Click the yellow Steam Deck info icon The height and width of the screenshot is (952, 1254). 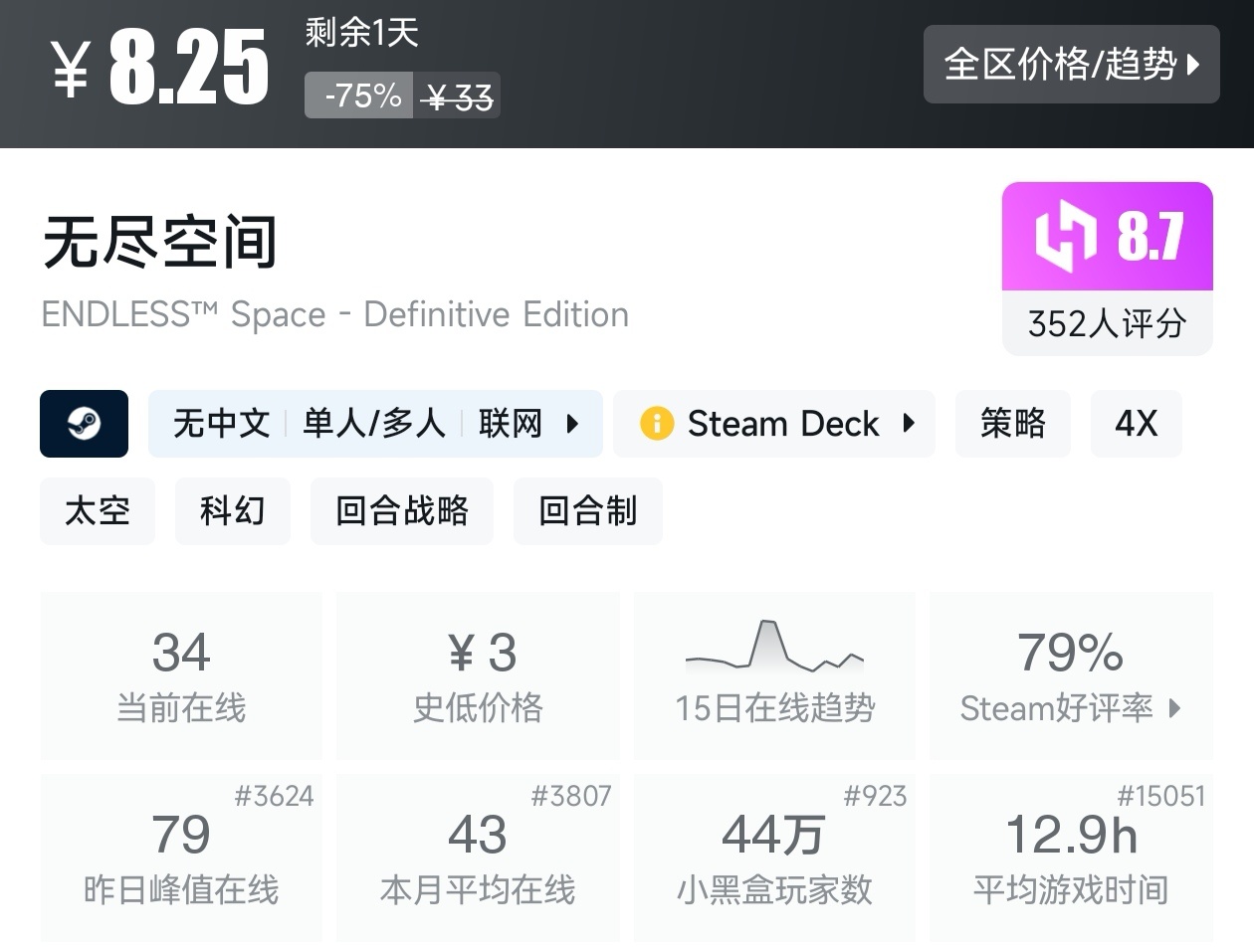[657, 424]
